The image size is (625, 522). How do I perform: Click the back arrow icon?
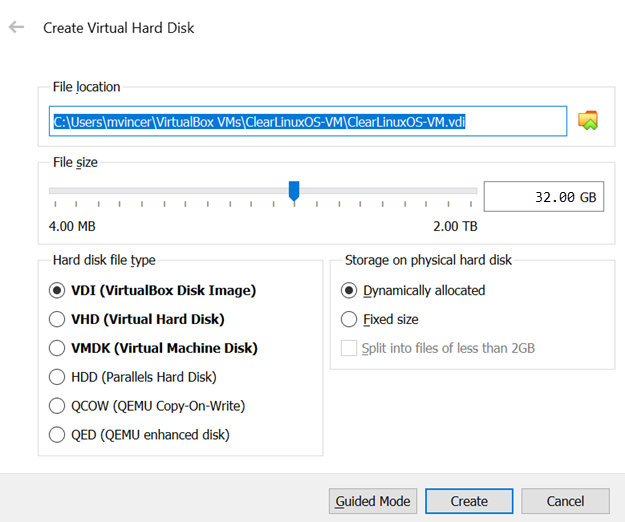click(16, 27)
